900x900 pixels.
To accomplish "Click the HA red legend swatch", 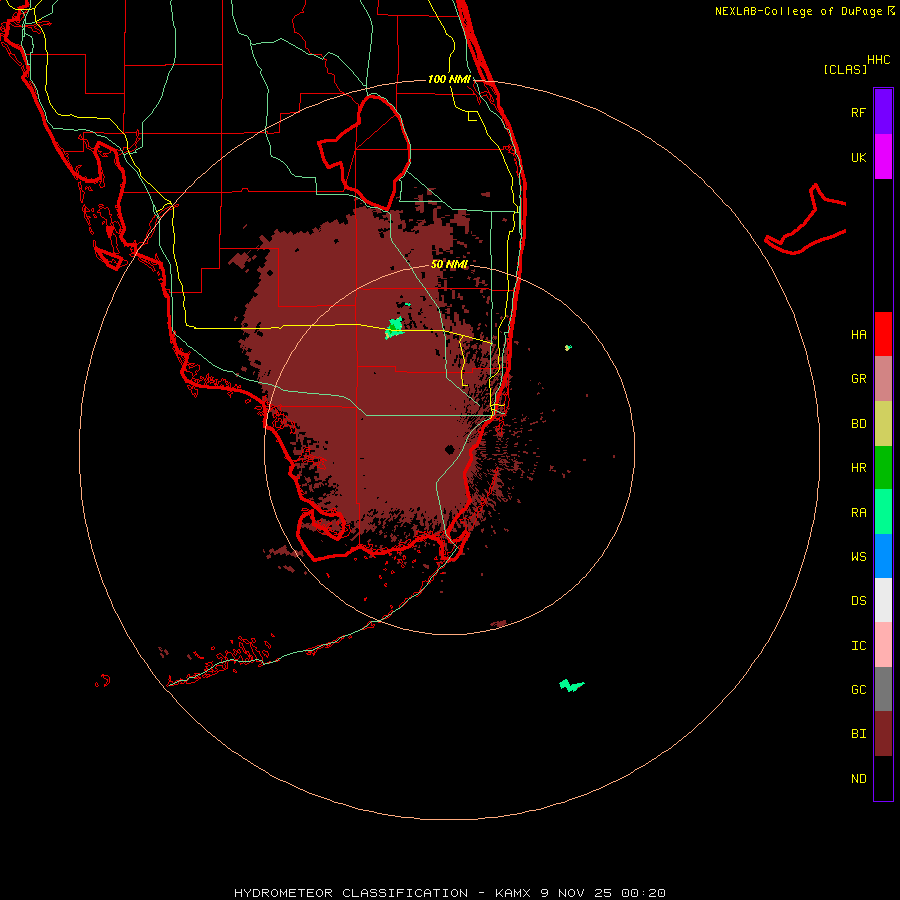I will 883,334.
